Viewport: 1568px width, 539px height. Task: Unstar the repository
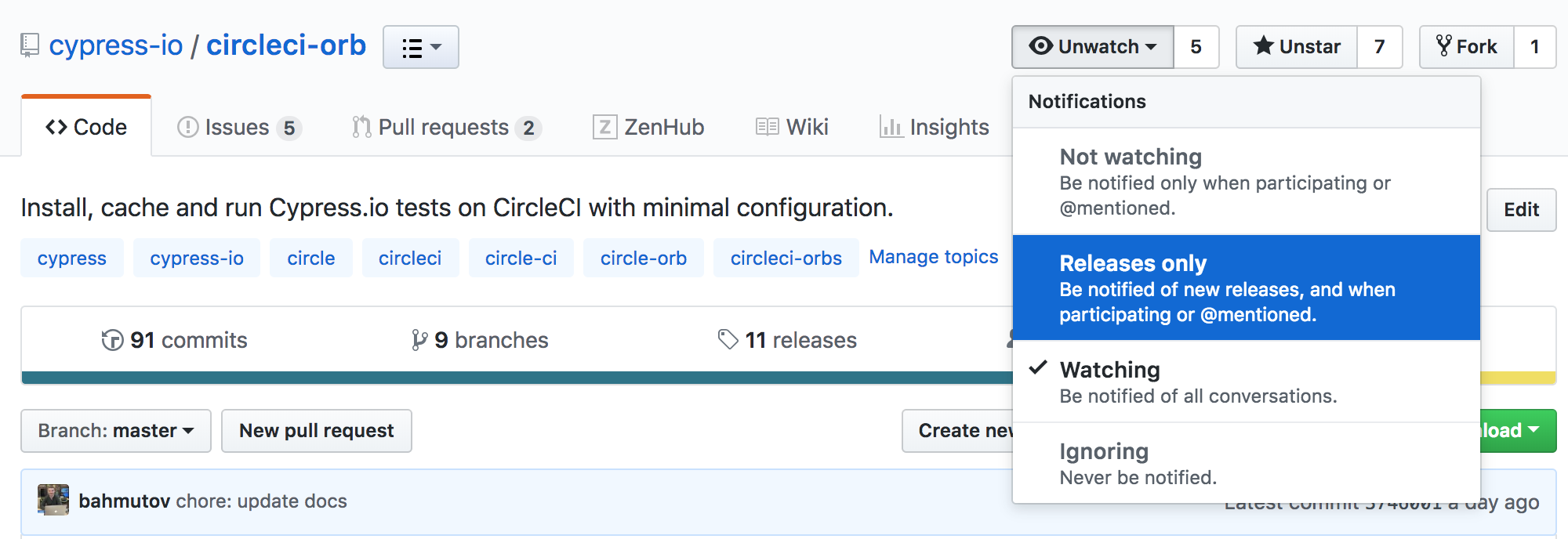[x=1297, y=47]
